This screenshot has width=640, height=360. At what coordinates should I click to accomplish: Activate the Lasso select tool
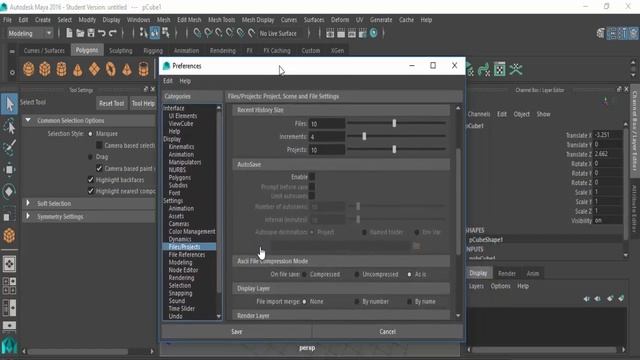pos(9,127)
